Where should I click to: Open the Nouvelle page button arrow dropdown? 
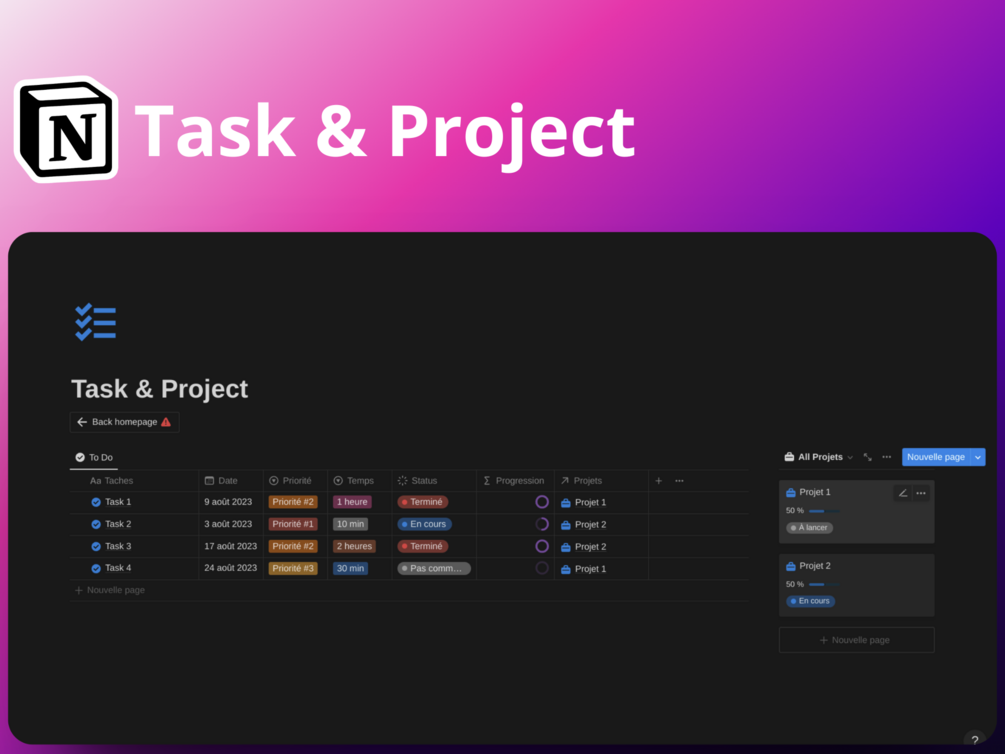click(x=978, y=457)
